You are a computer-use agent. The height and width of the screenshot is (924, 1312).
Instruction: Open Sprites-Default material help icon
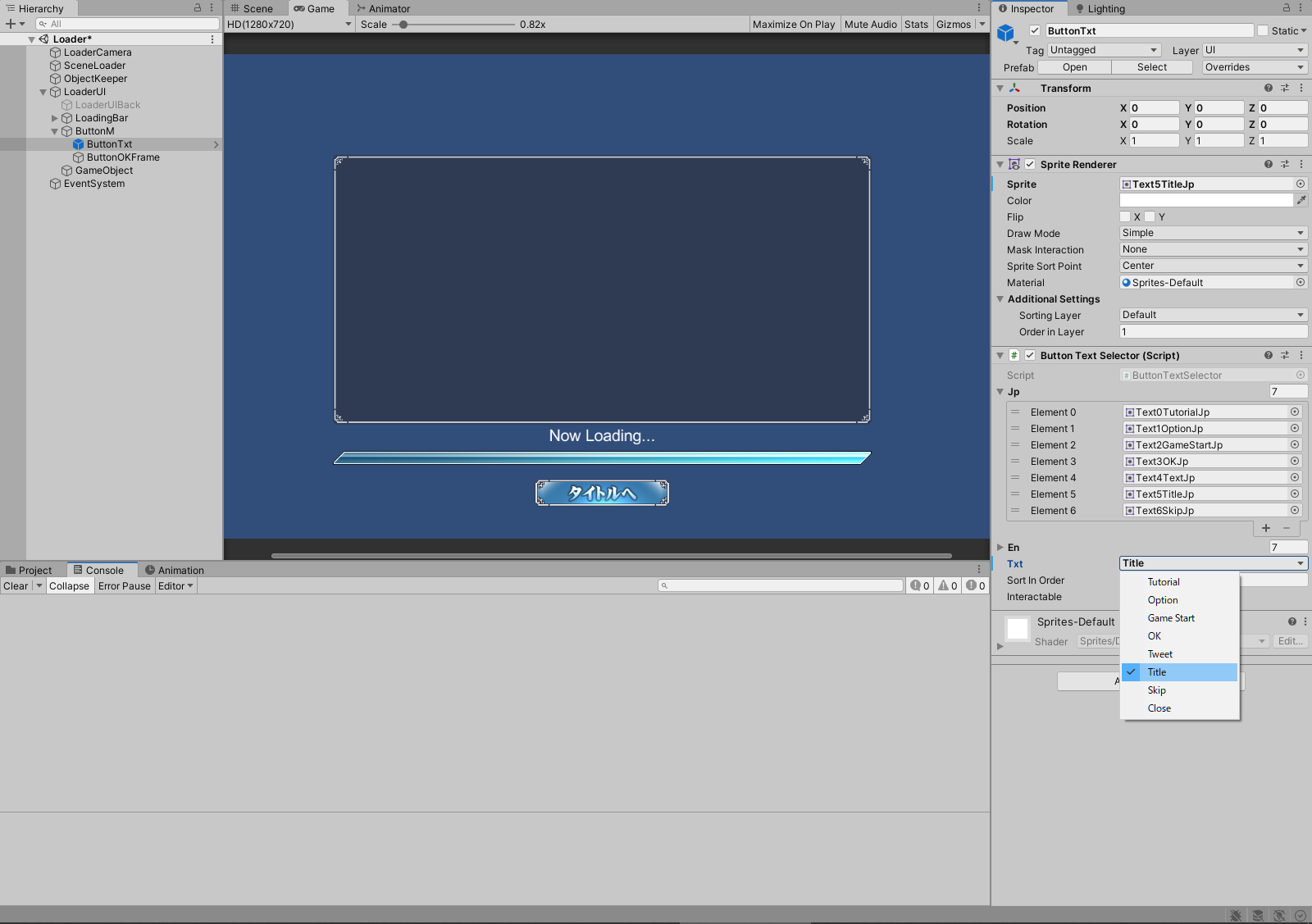(x=1292, y=621)
